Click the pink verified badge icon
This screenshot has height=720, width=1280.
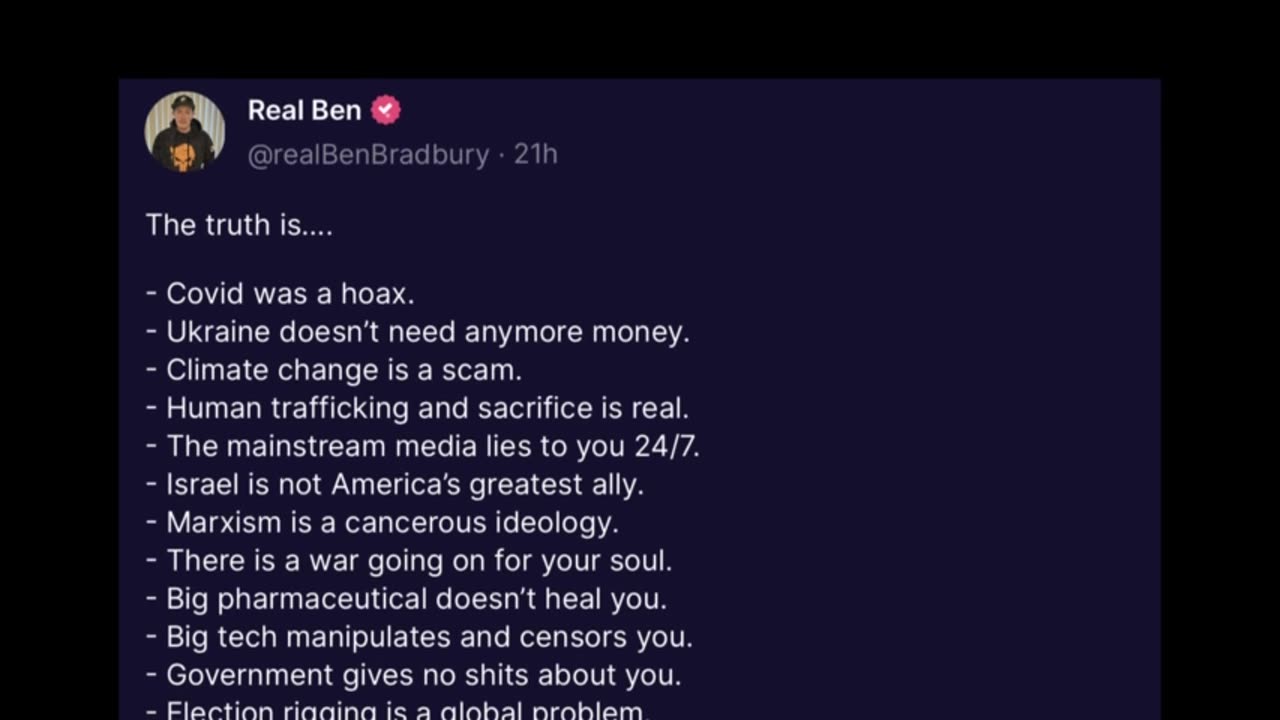[x=386, y=110]
